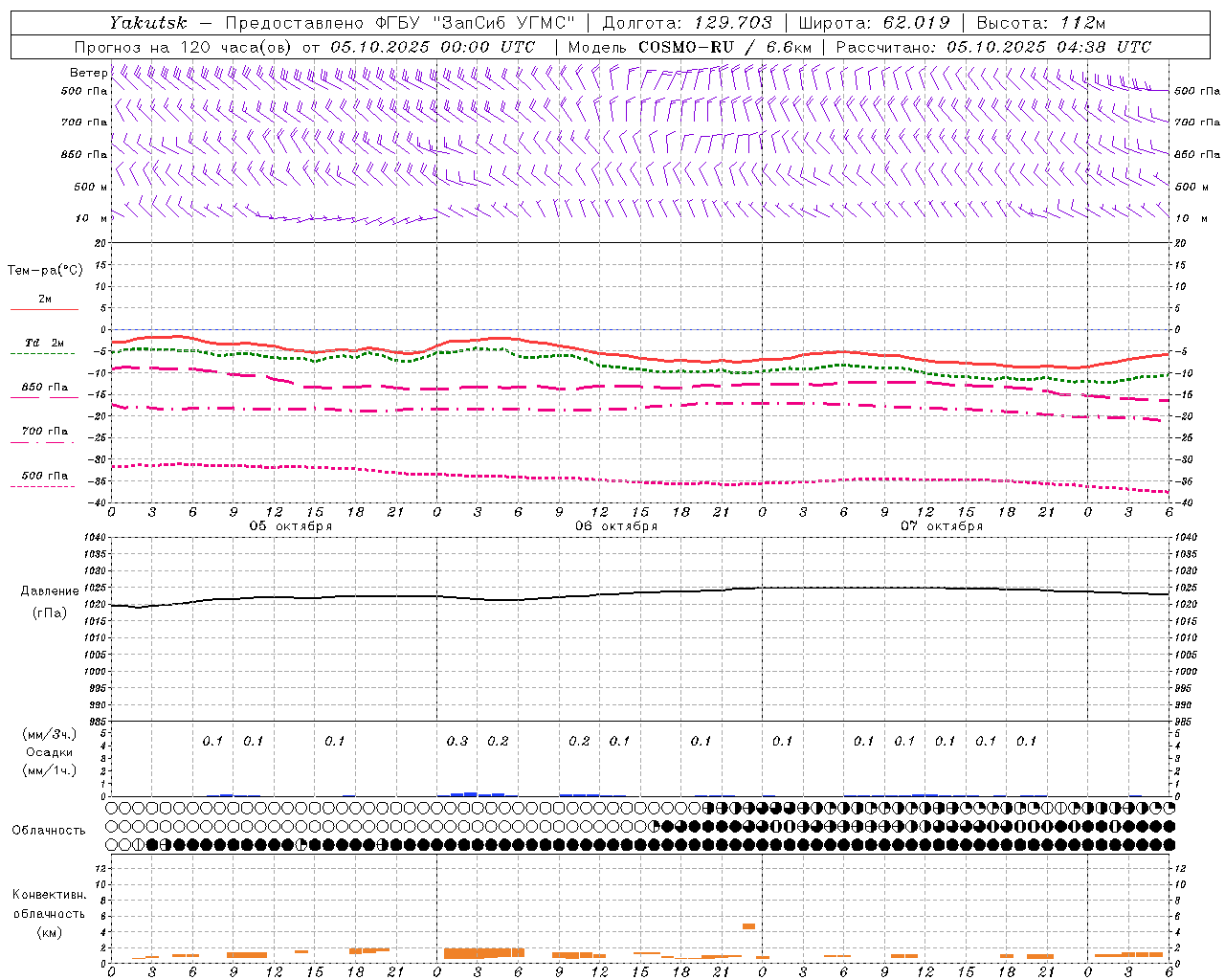
Task: Click the '500 м' wind level label on the left
Action: pyautogui.click(x=91, y=187)
